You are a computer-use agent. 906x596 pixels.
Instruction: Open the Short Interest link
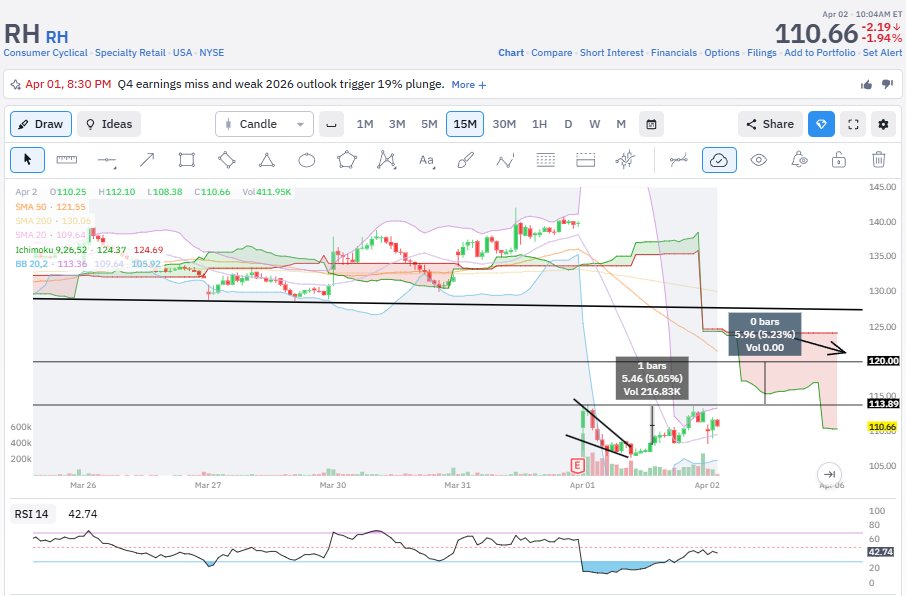point(612,53)
